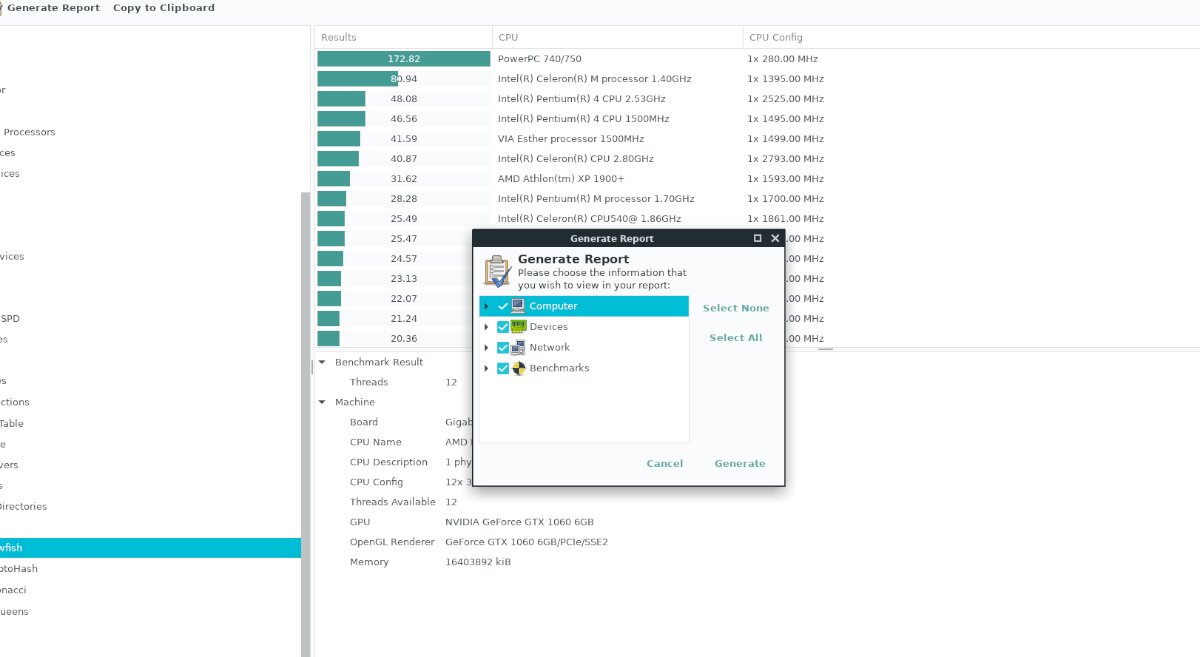This screenshot has width=1200, height=657.
Task: Expand the Devices tree entry
Action: point(487,327)
